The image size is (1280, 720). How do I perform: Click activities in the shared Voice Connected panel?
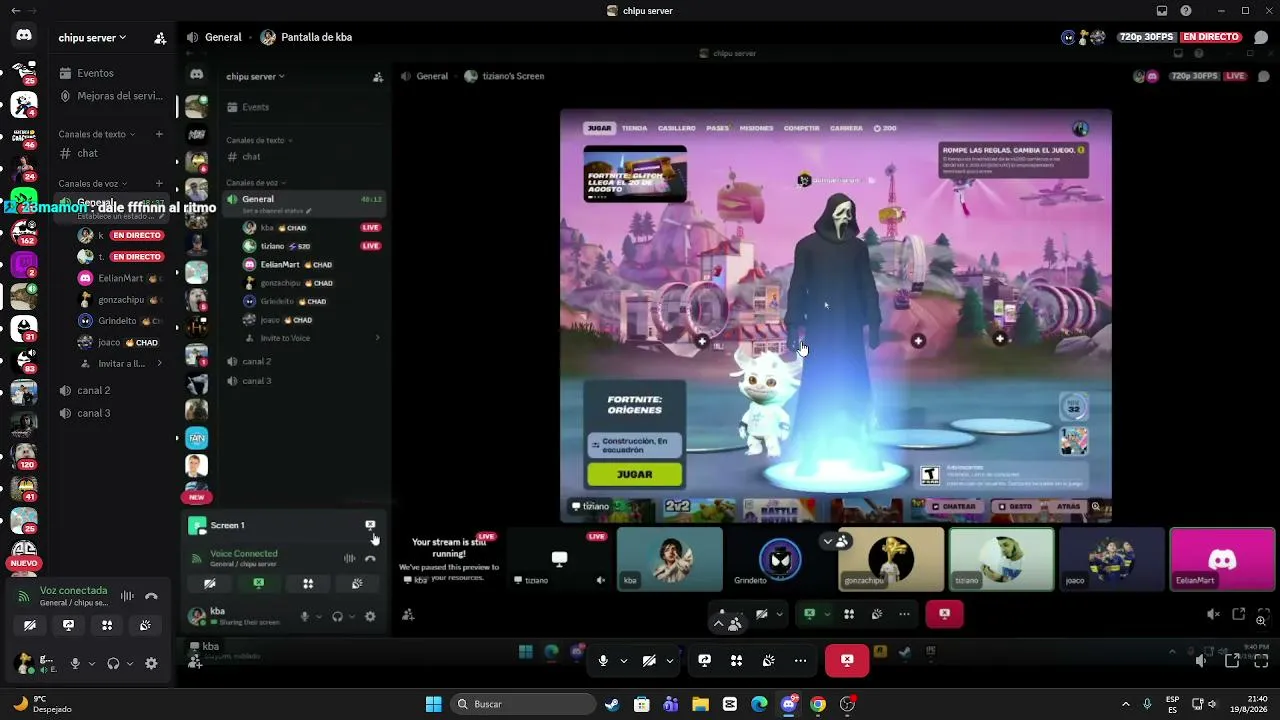coord(308,583)
